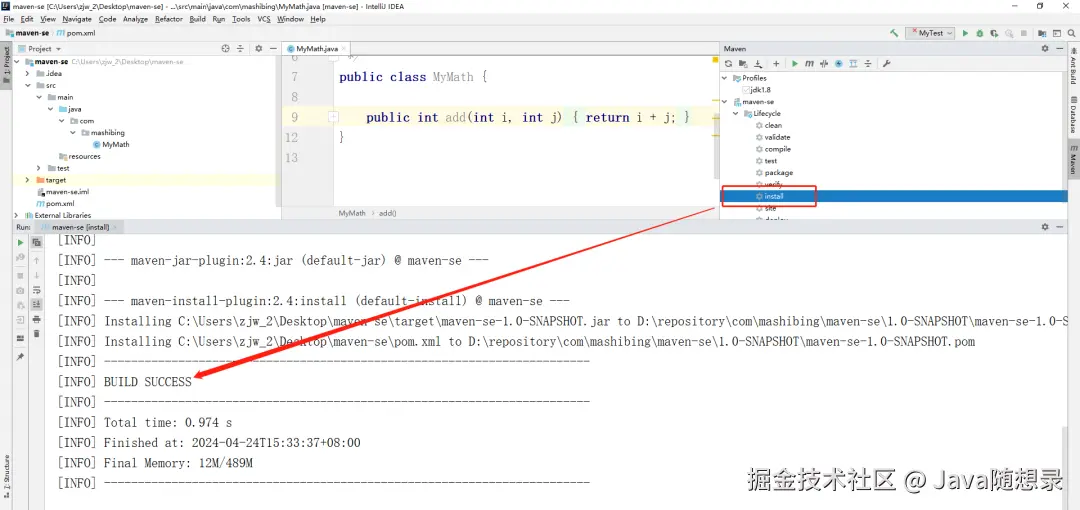Print Run console output icon
This screenshot has height=510, width=1080.
click(x=37, y=319)
